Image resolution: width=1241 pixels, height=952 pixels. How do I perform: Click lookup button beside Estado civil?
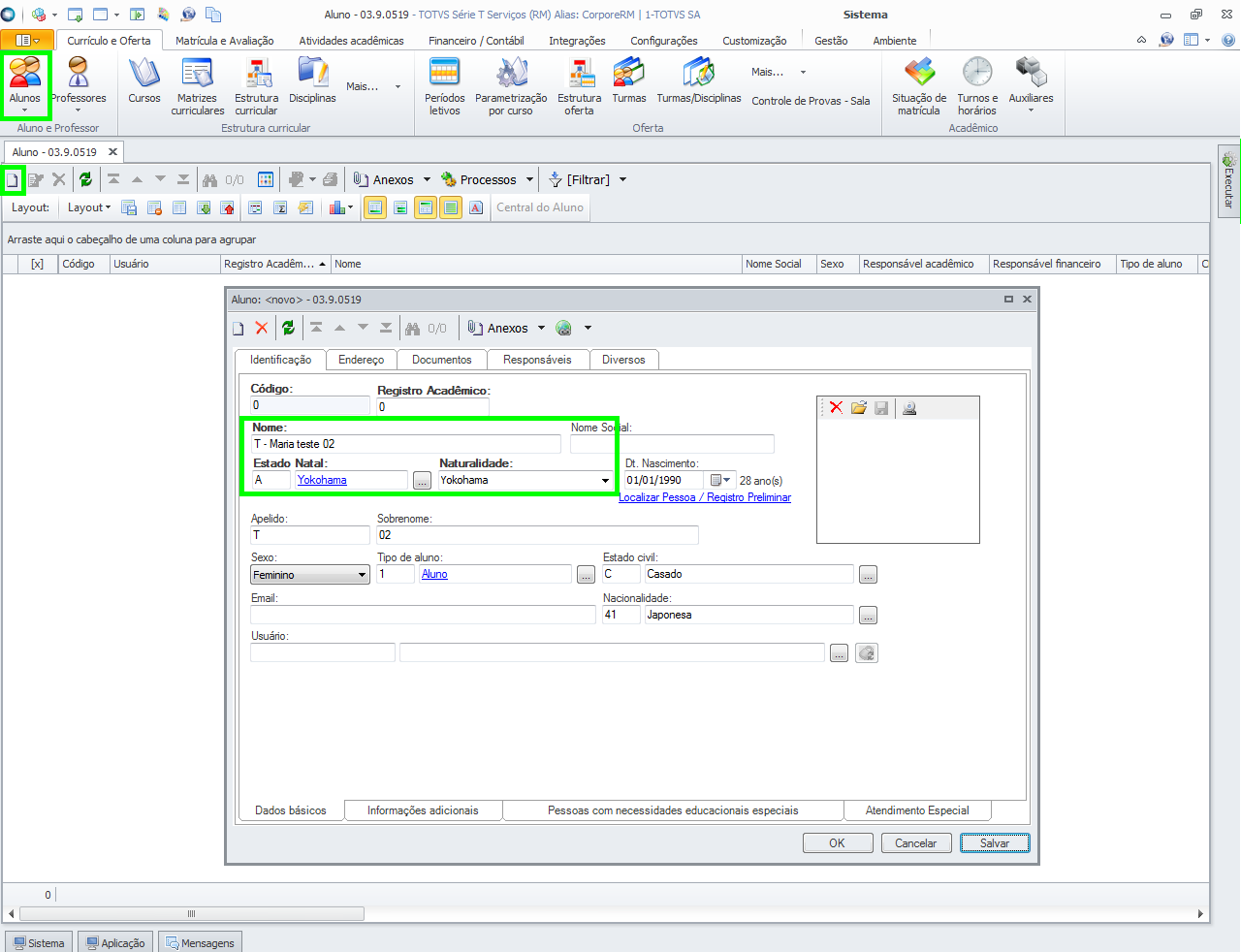[868, 575]
